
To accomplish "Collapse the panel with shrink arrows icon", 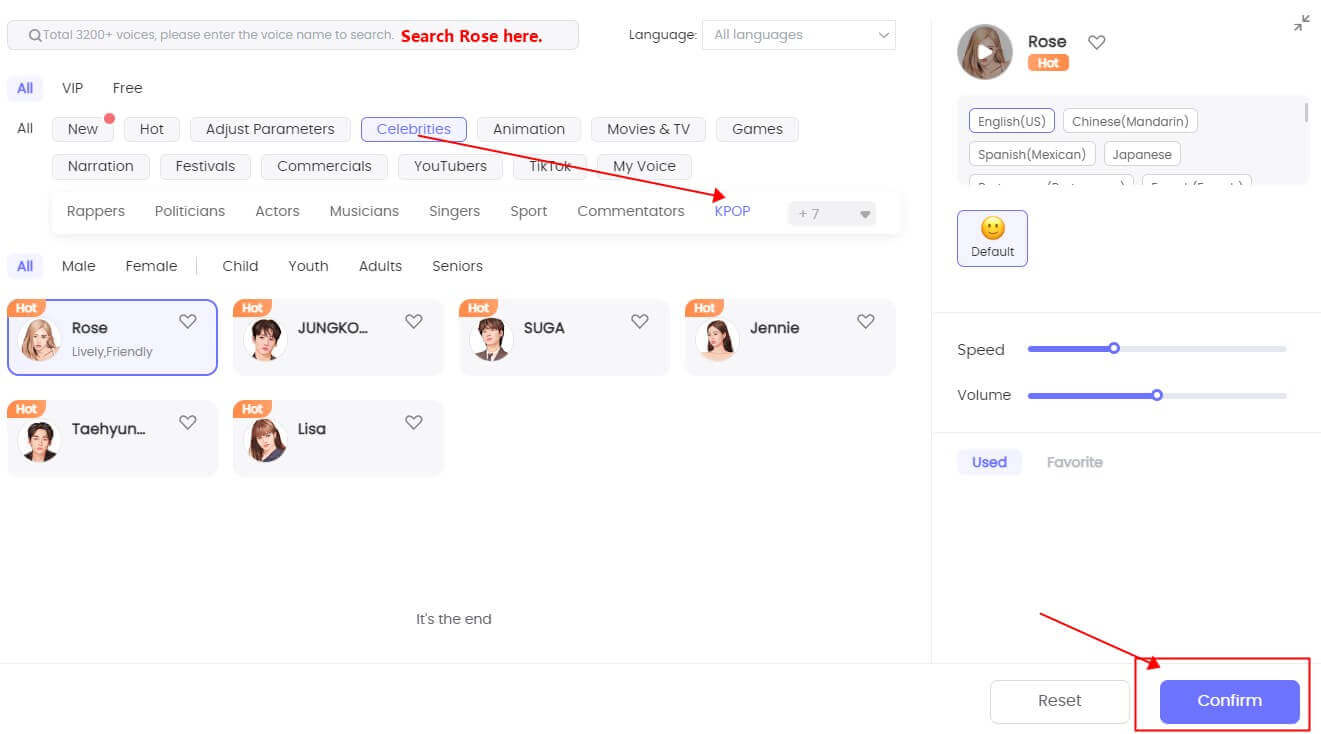I will click(1301, 23).
